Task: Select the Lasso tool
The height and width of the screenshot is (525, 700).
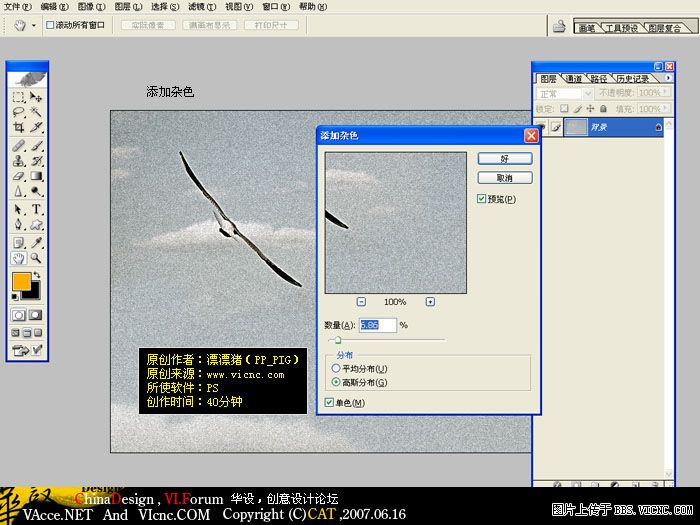Action: (18, 112)
